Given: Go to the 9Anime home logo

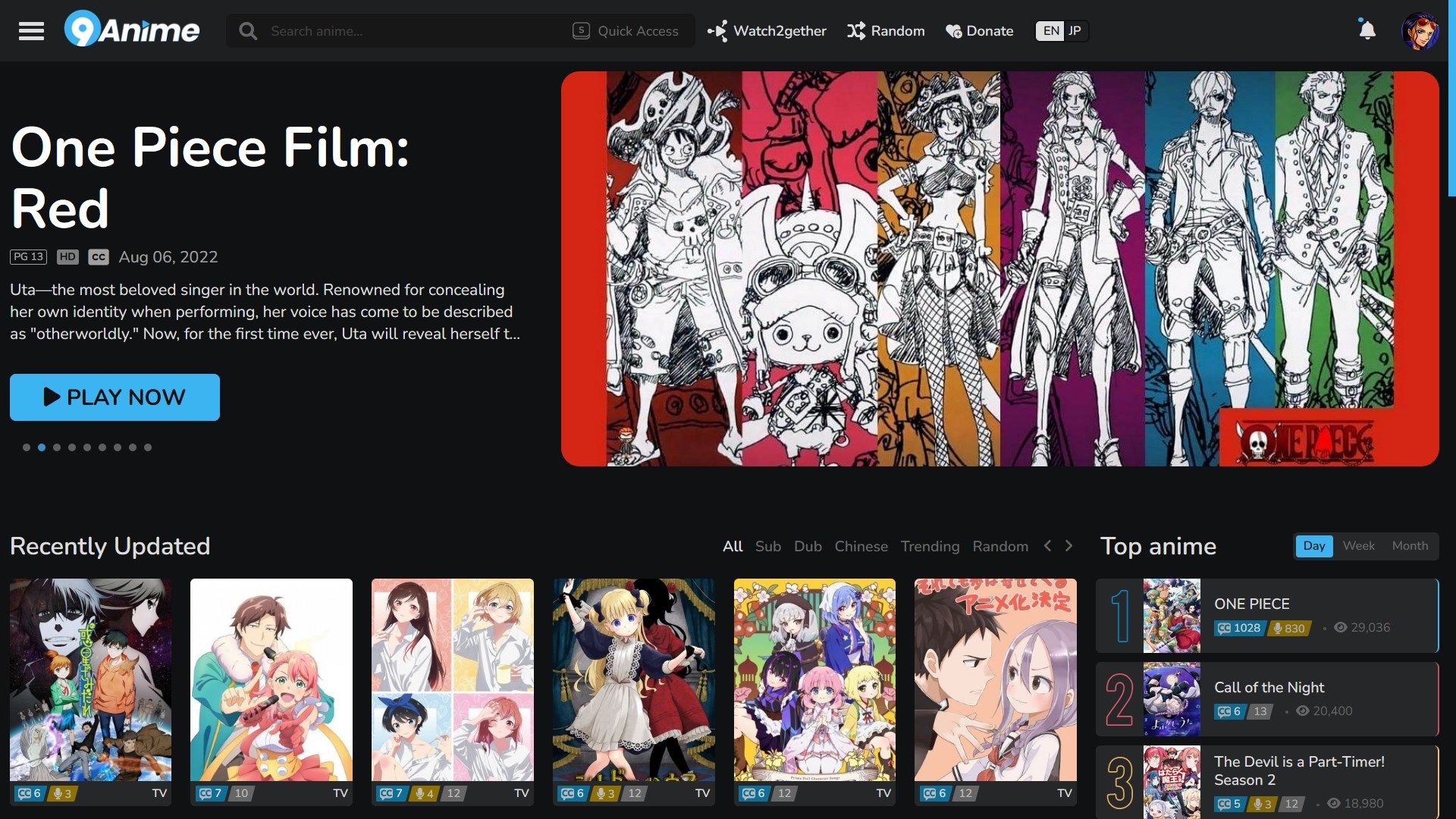Looking at the screenshot, I should [132, 30].
